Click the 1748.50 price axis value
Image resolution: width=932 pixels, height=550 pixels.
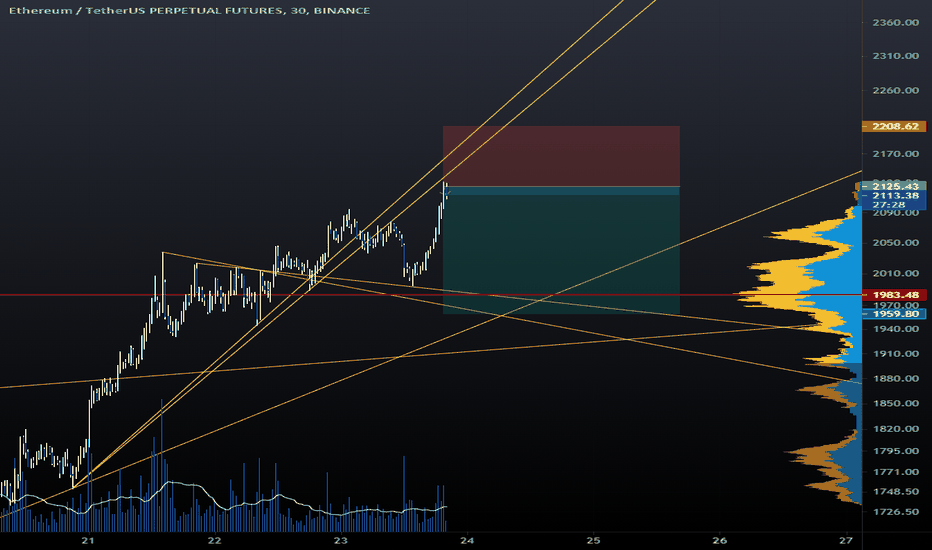pyautogui.click(x=896, y=492)
